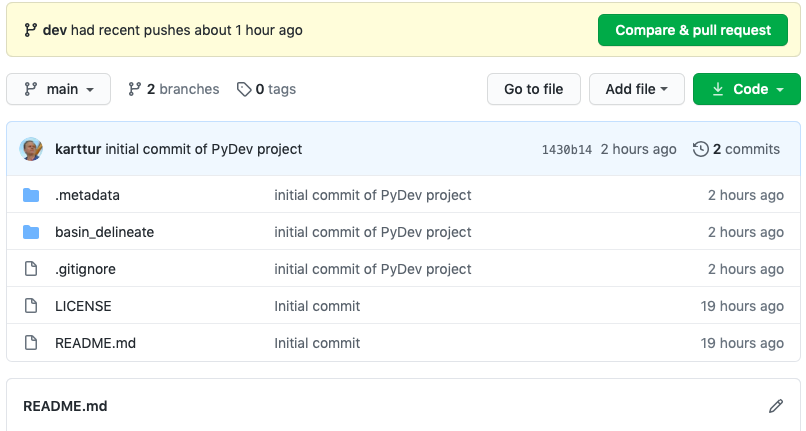This screenshot has height=431, width=806.
Task: Click the tag icon next to tags
Action: 244,89
